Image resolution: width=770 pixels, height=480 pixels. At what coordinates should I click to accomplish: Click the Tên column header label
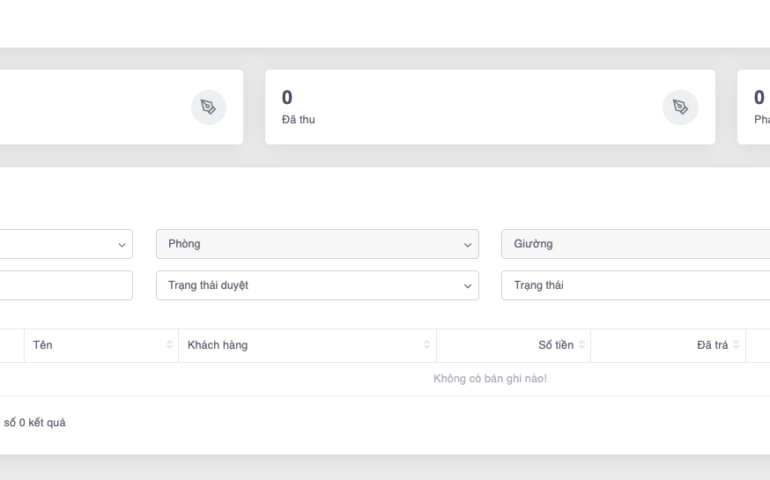[x=43, y=345]
